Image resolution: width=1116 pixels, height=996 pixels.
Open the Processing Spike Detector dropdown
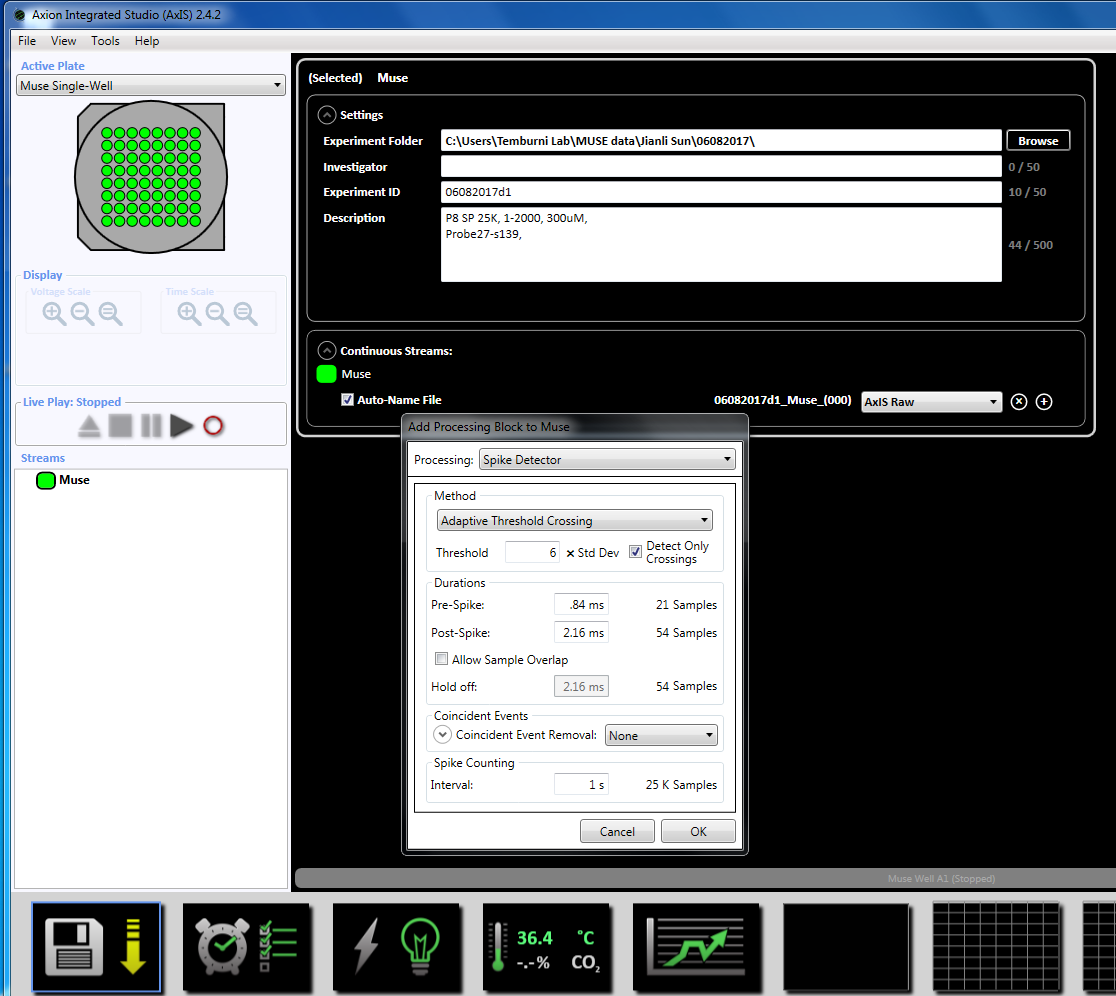point(607,460)
